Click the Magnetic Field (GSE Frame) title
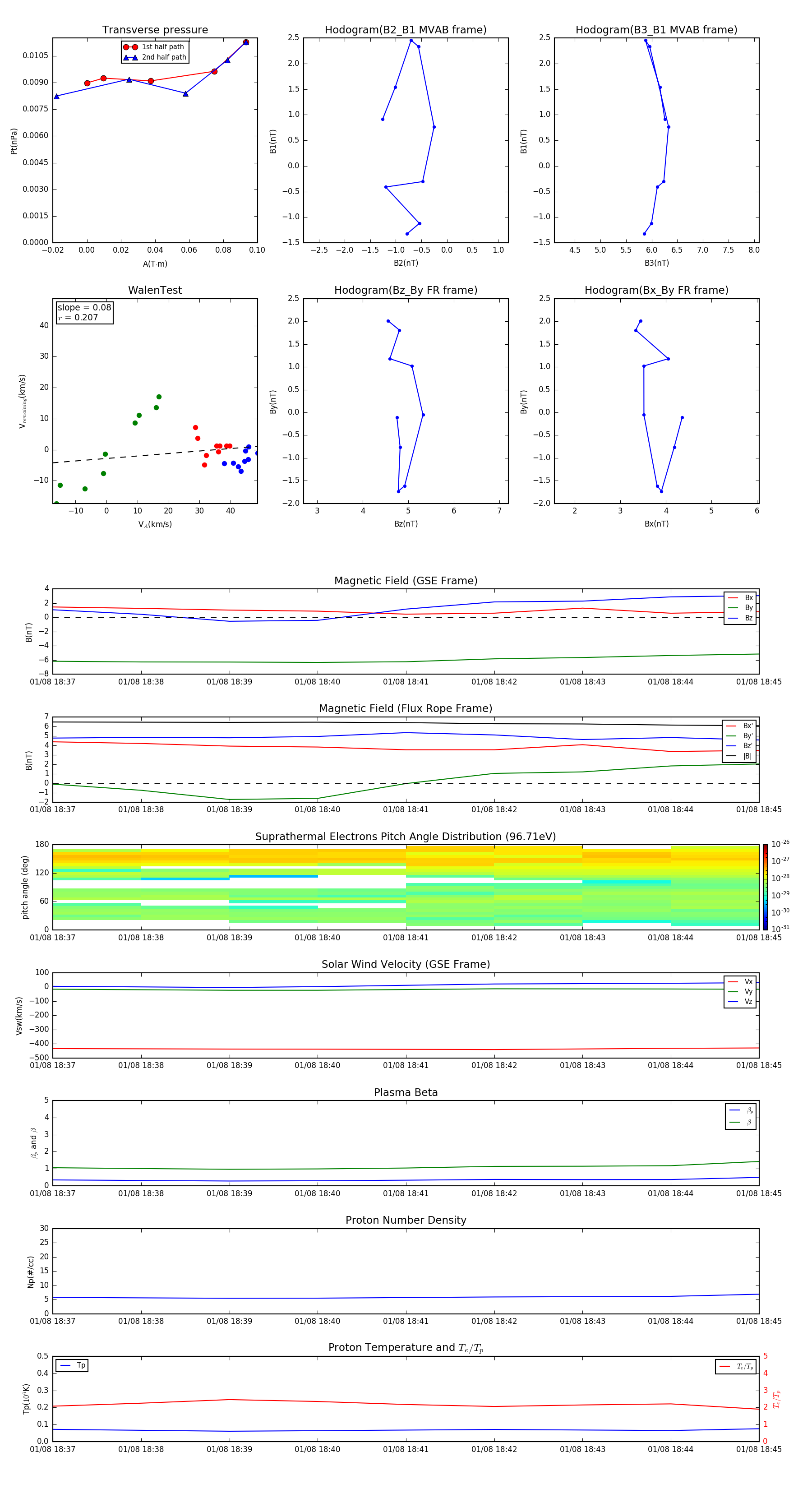This screenshot has height=1489, width=812. (406, 581)
